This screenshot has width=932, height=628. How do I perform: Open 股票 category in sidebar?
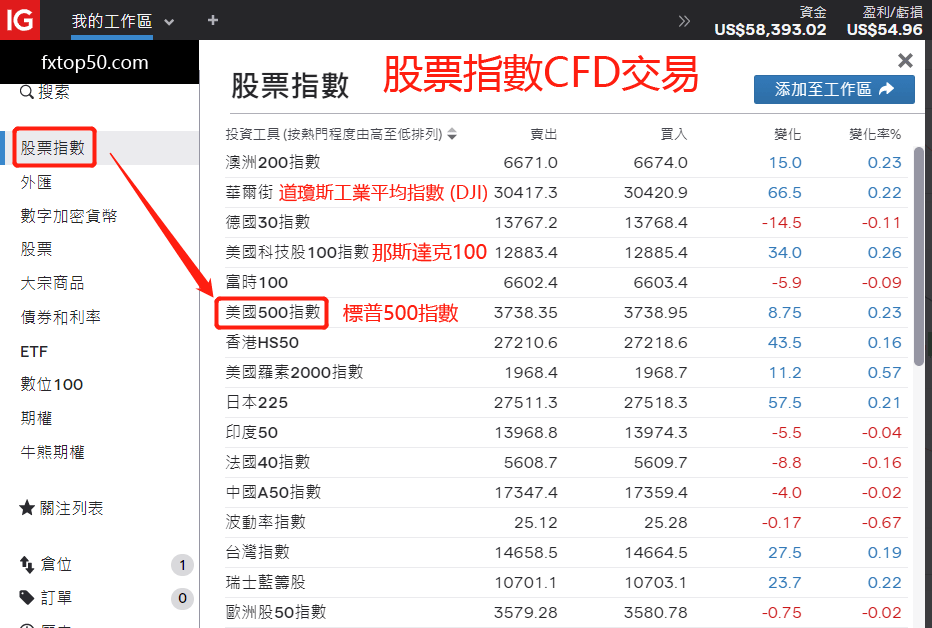pos(36,249)
